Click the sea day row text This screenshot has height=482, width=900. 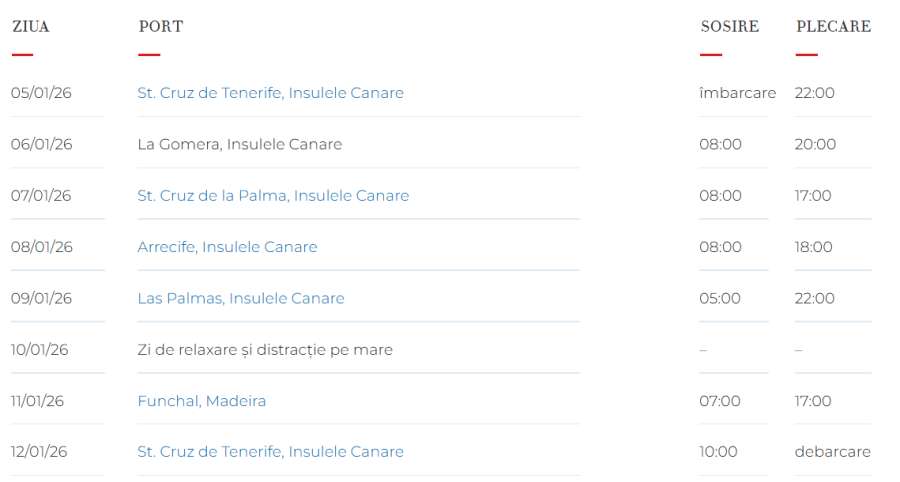(x=265, y=350)
